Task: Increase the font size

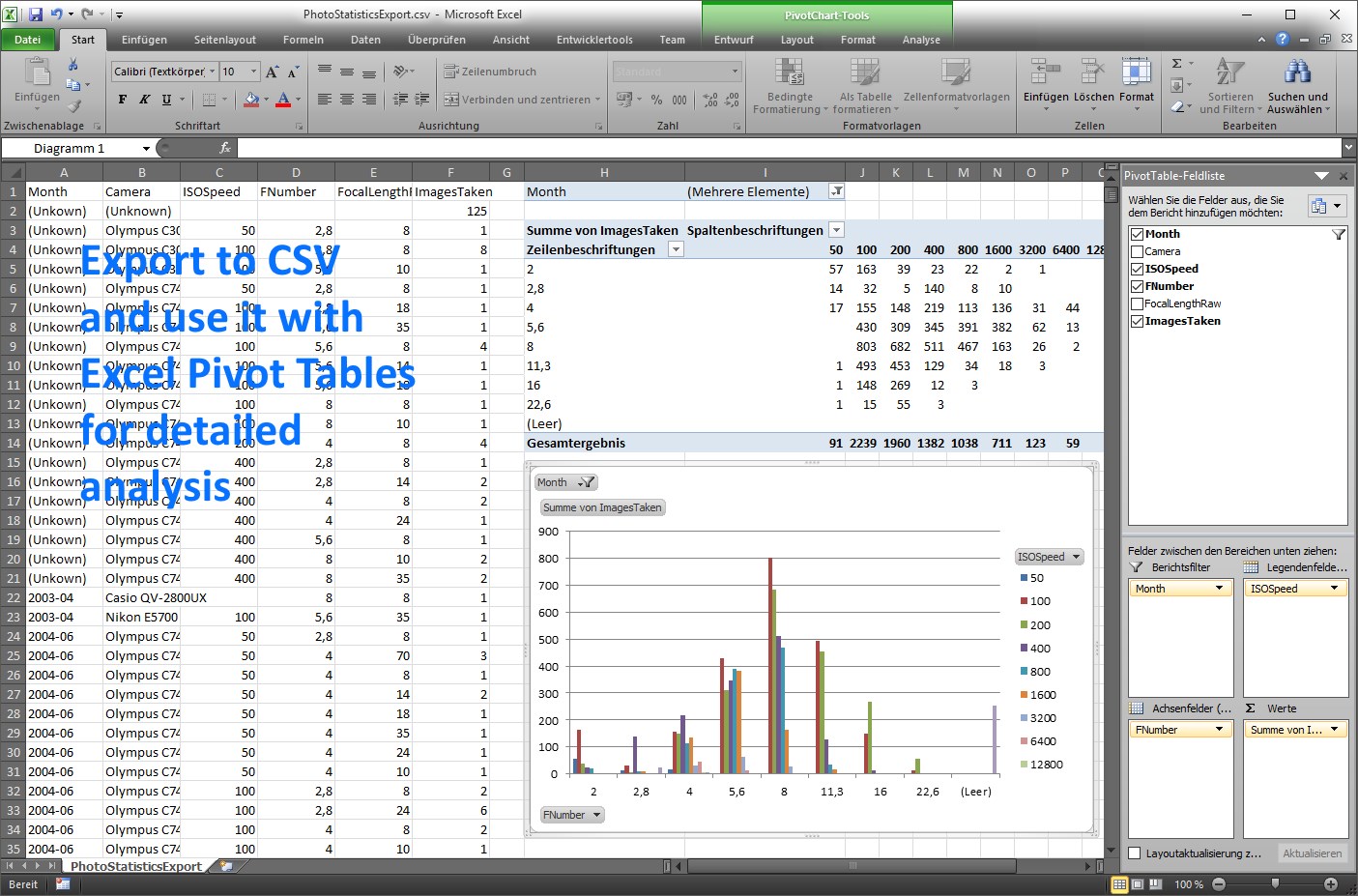Action: pyautogui.click(x=273, y=72)
